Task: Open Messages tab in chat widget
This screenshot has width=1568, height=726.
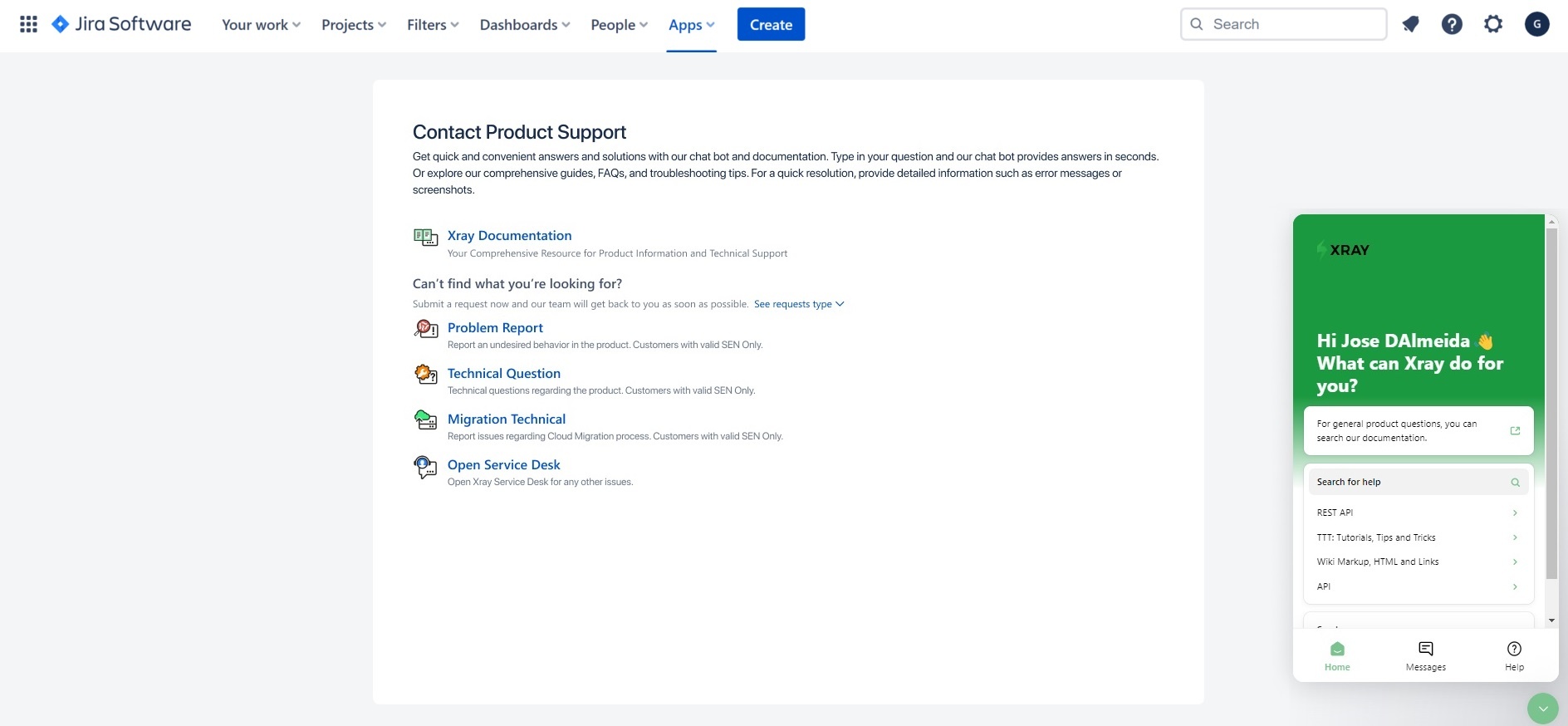Action: (x=1426, y=656)
